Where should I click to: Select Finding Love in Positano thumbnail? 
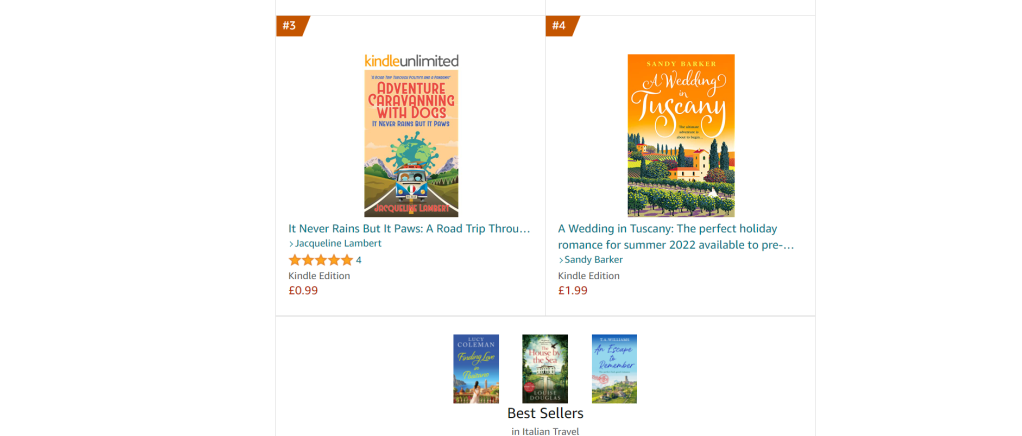click(x=476, y=368)
